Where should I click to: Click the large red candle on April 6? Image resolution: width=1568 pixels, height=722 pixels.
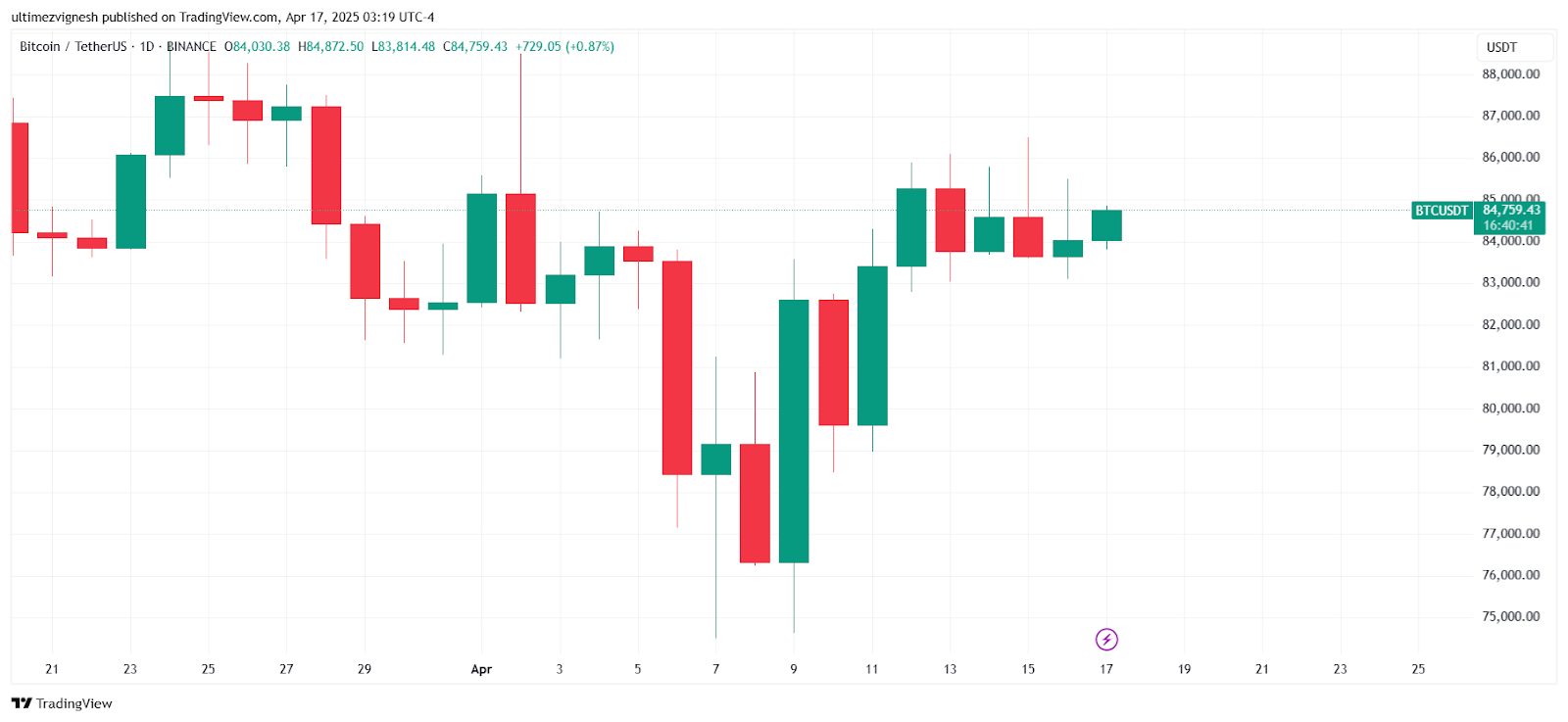click(x=677, y=367)
